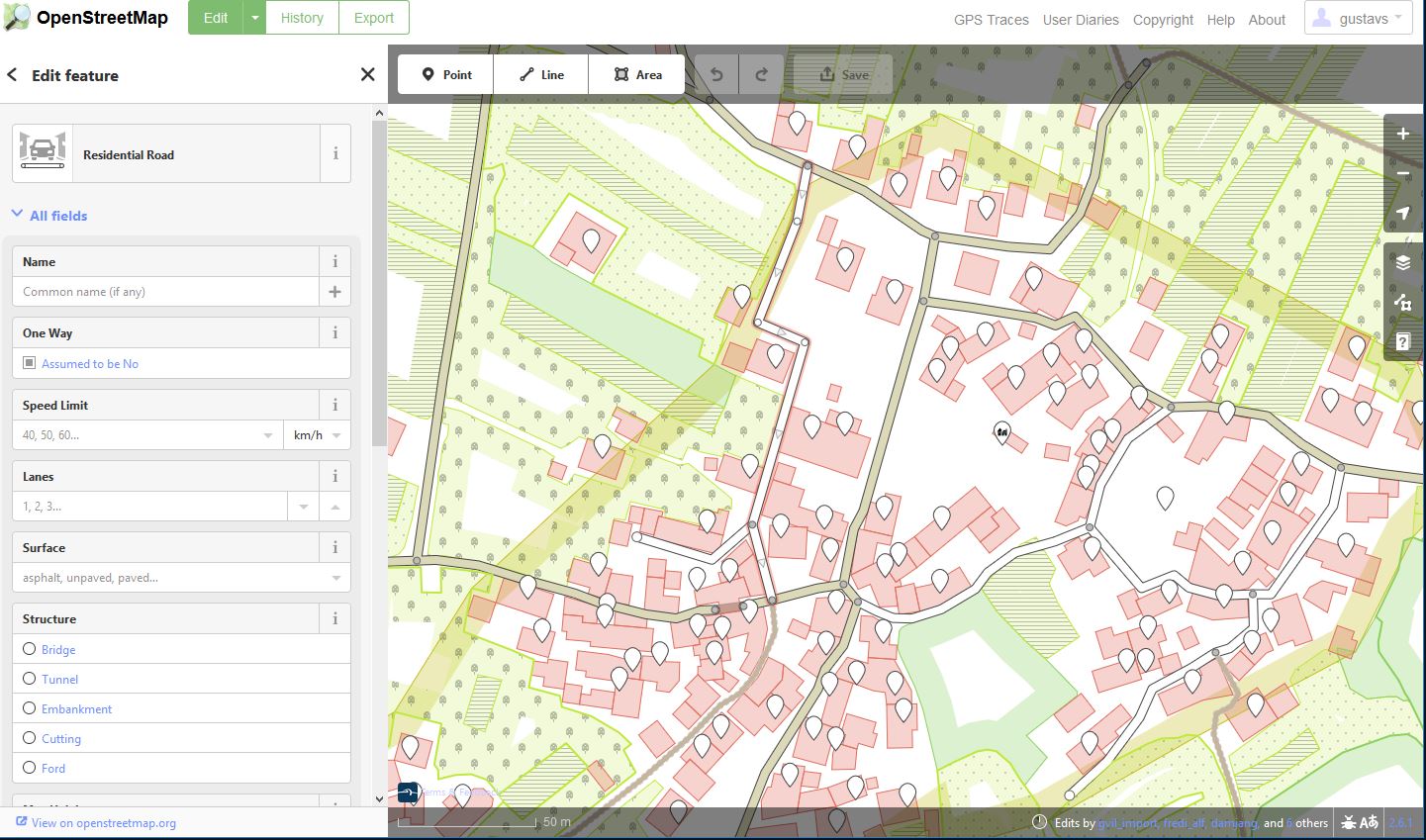Increase the lanes count with the up arrow
Image resolution: width=1426 pixels, height=840 pixels.
(335, 507)
